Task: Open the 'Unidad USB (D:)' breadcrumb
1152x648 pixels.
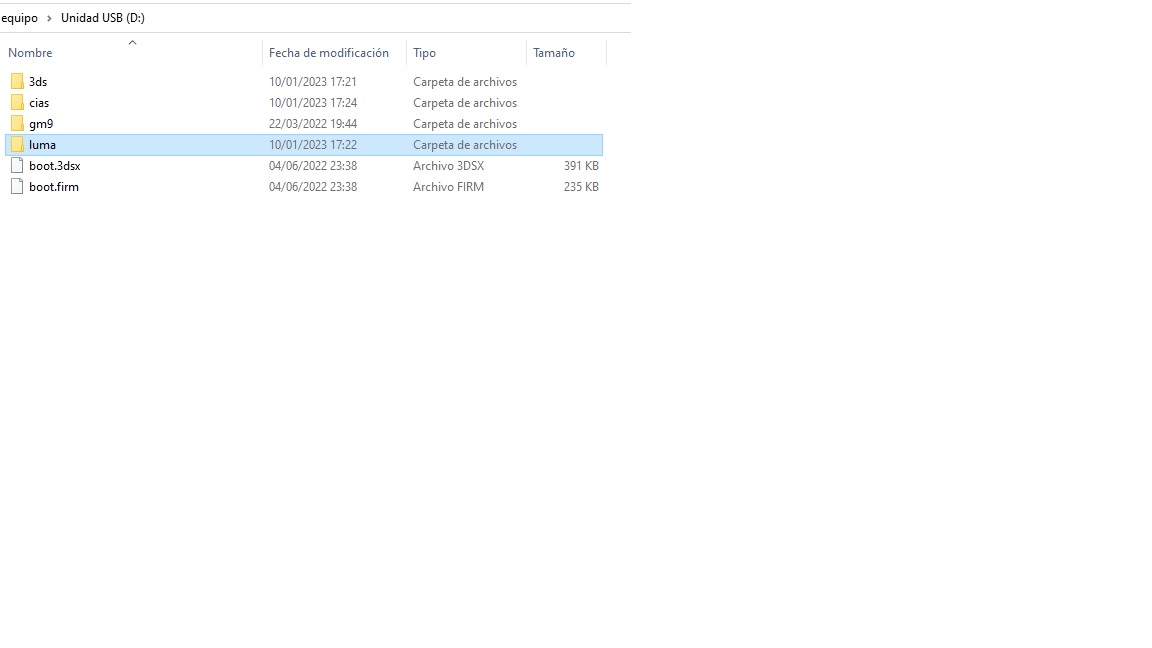Action: point(103,18)
